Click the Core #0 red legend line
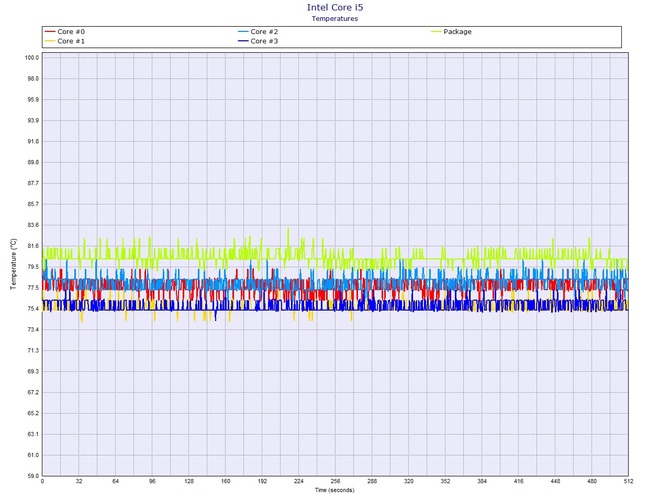670x502 pixels. 50,32
